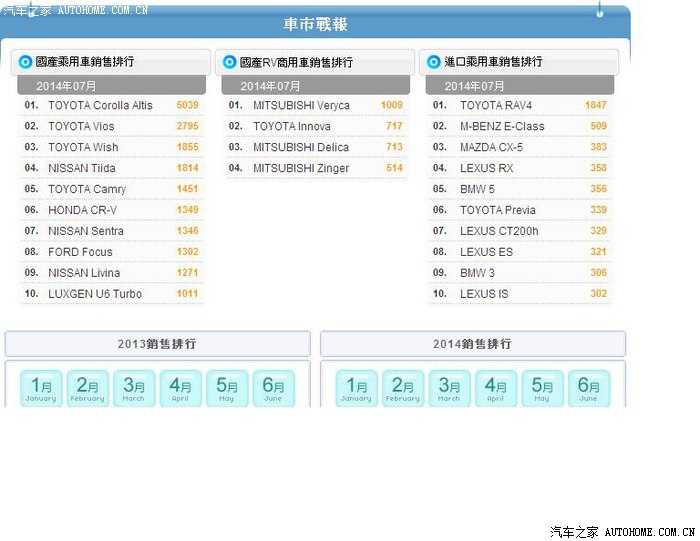Click the circle icon beside 進口乘用車銷售排行
Image resolution: width=700 pixels, height=541 pixels.
(x=433, y=62)
